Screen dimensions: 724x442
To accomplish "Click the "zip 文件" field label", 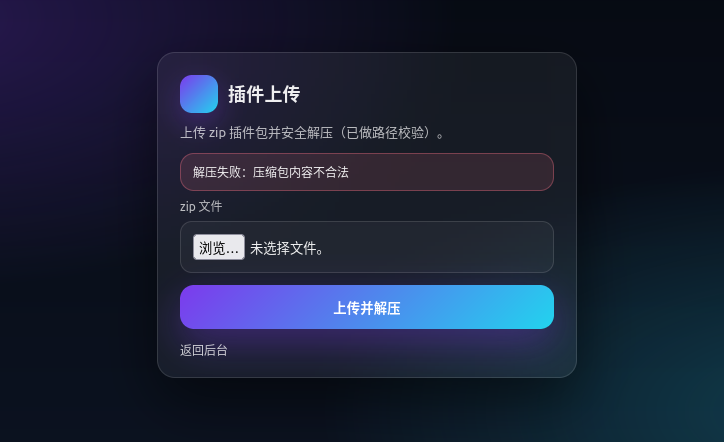I will point(201,206).
